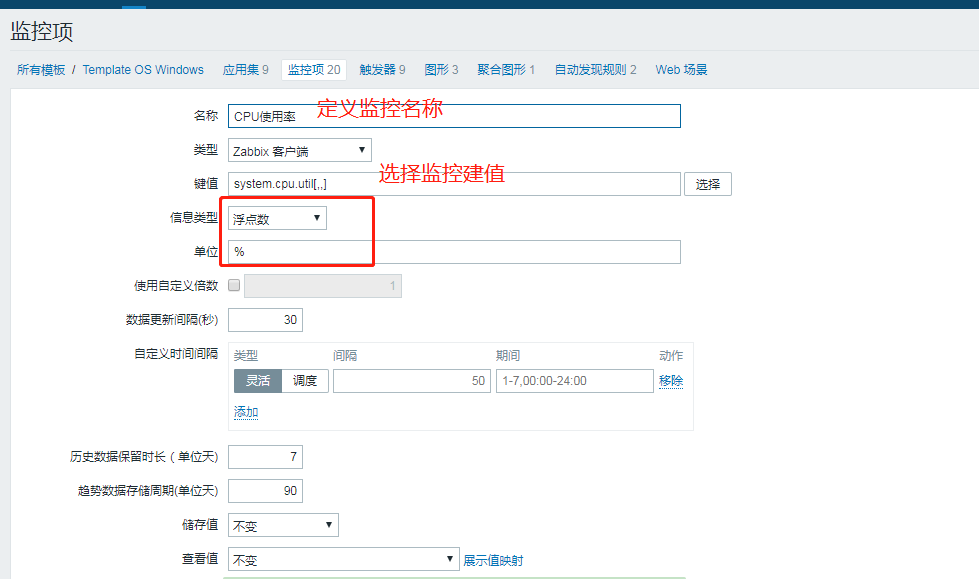The image size is (979, 579).
Task: Click the 动作 column header
Action: click(671, 356)
